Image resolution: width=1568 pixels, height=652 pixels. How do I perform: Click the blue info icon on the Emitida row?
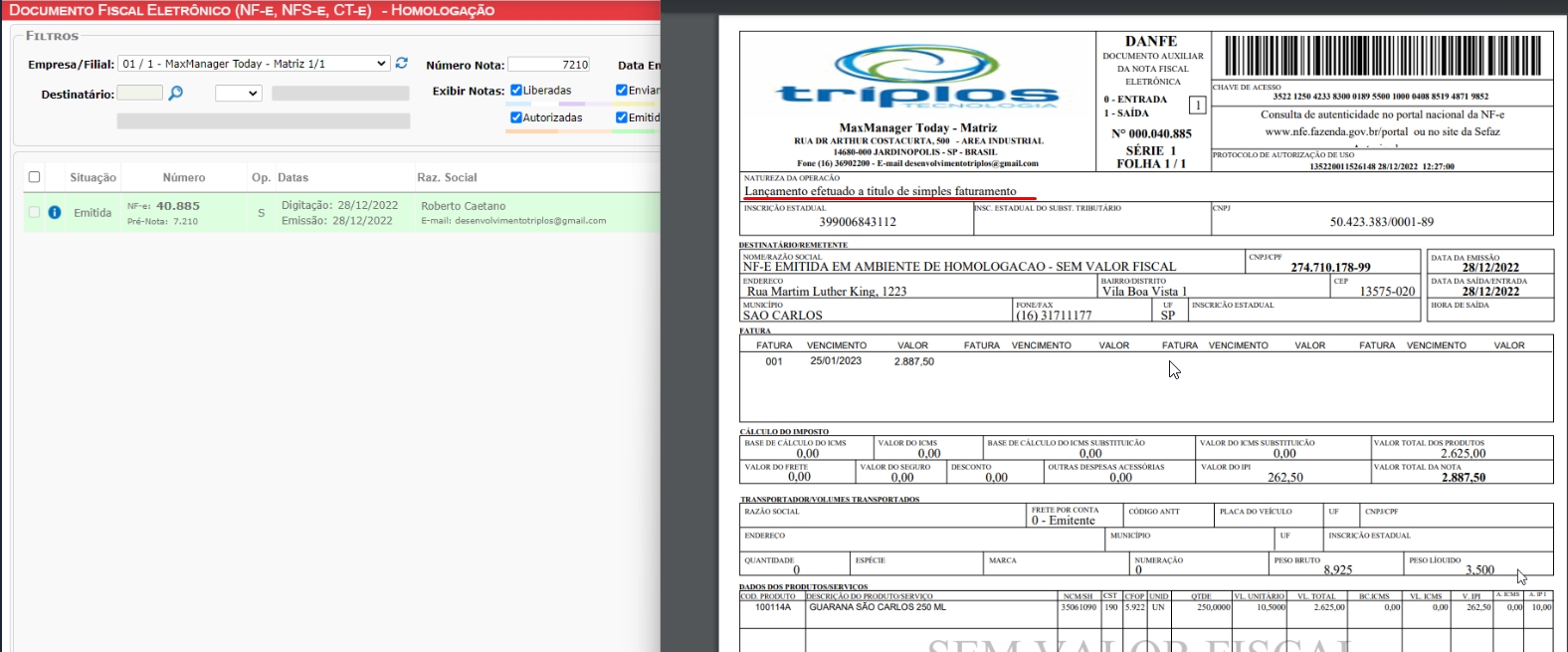pos(55,212)
